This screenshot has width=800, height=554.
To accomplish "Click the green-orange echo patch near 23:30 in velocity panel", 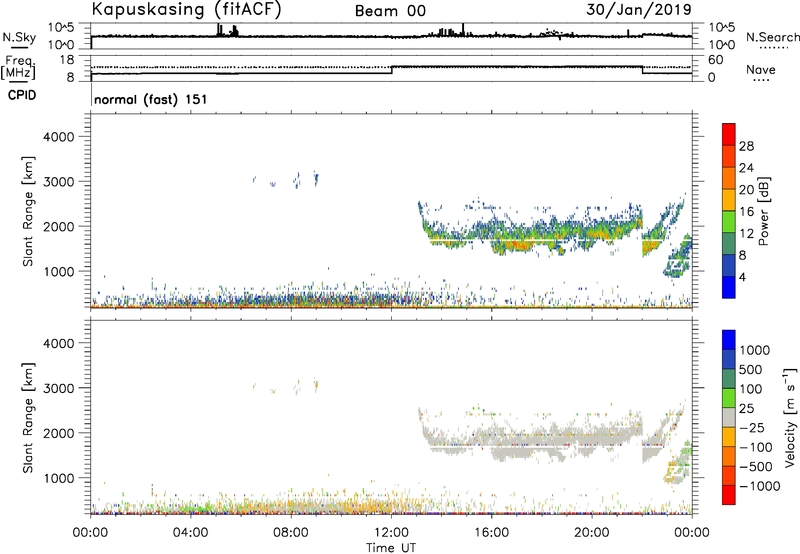I will (x=678, y=464).
